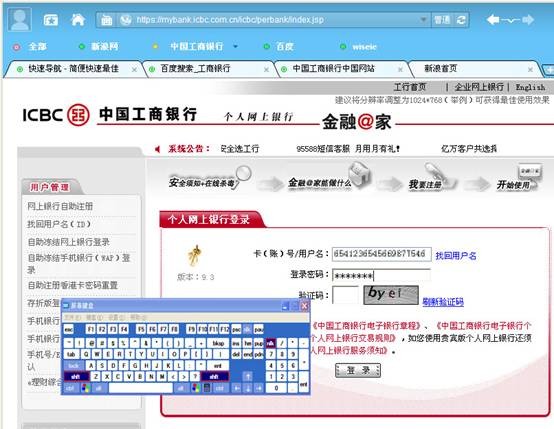Open 自助注册香港卡密码重置 in the sidebar

[x=72, y=285]
